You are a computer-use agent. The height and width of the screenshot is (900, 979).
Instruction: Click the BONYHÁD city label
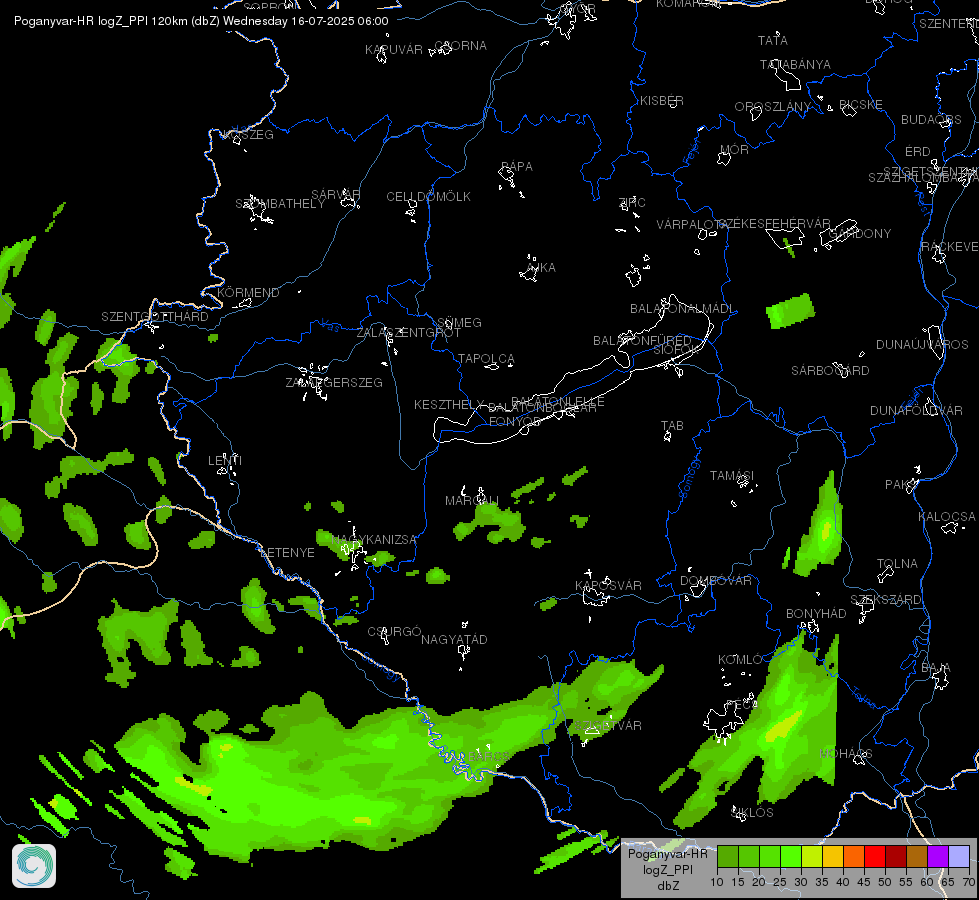816,613
